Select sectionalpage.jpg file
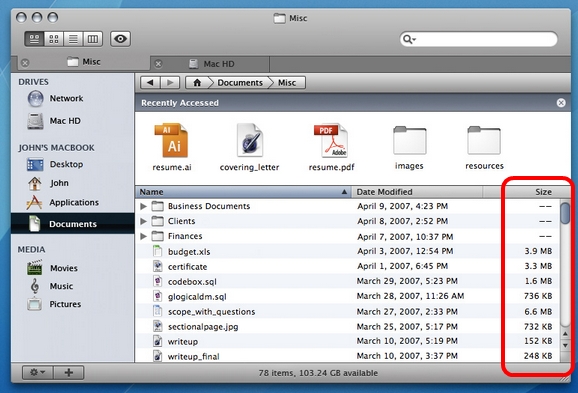This screenshot has height=393, width=578. [x=348, y=326]
